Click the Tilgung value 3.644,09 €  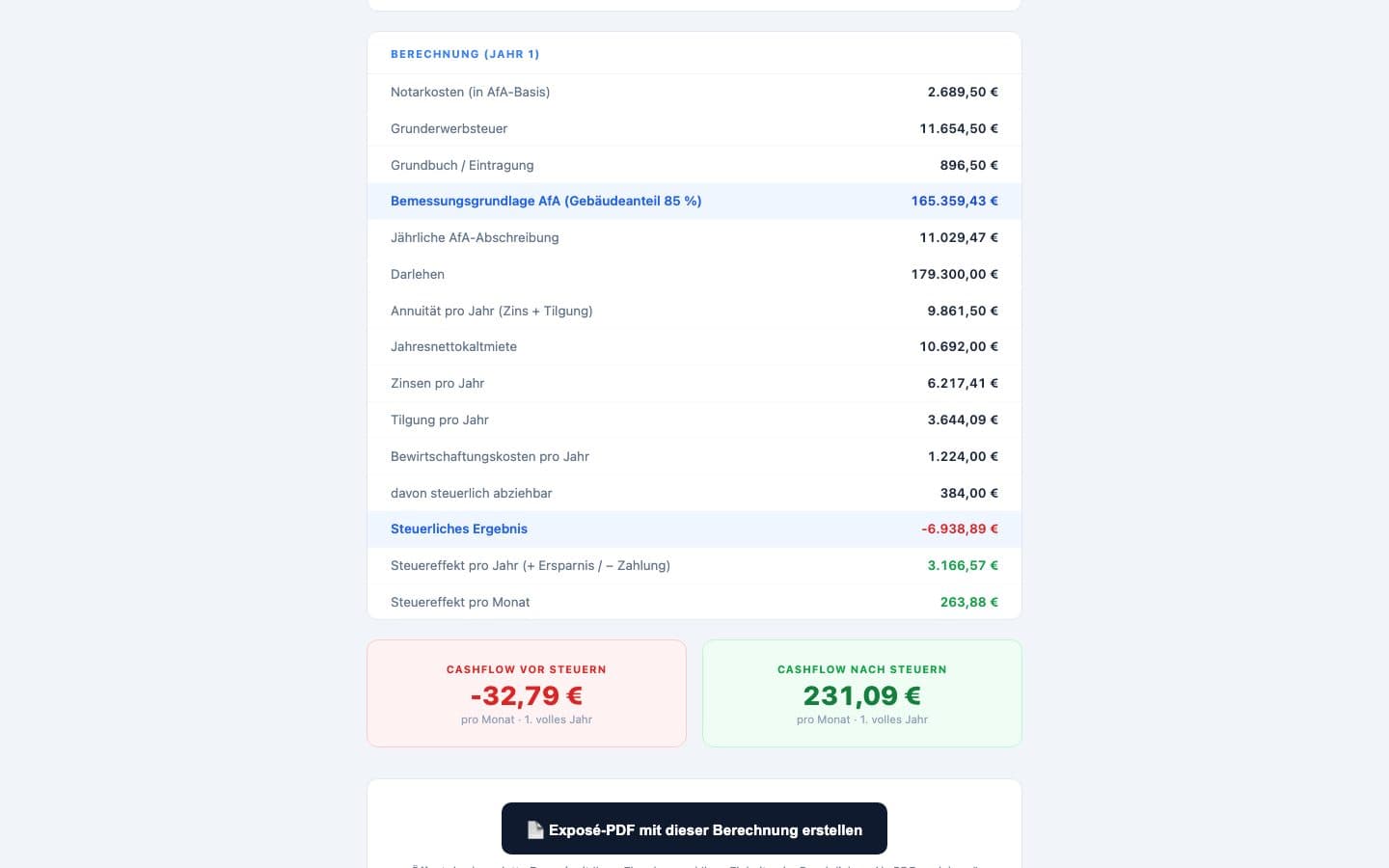click(963, 420)
